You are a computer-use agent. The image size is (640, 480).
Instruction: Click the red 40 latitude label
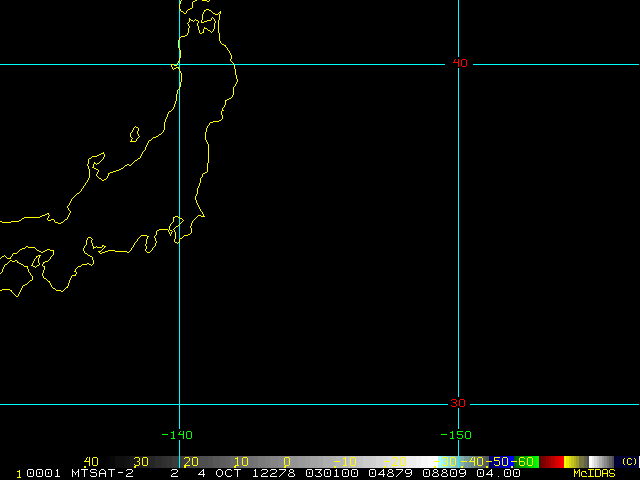[459, 63]
